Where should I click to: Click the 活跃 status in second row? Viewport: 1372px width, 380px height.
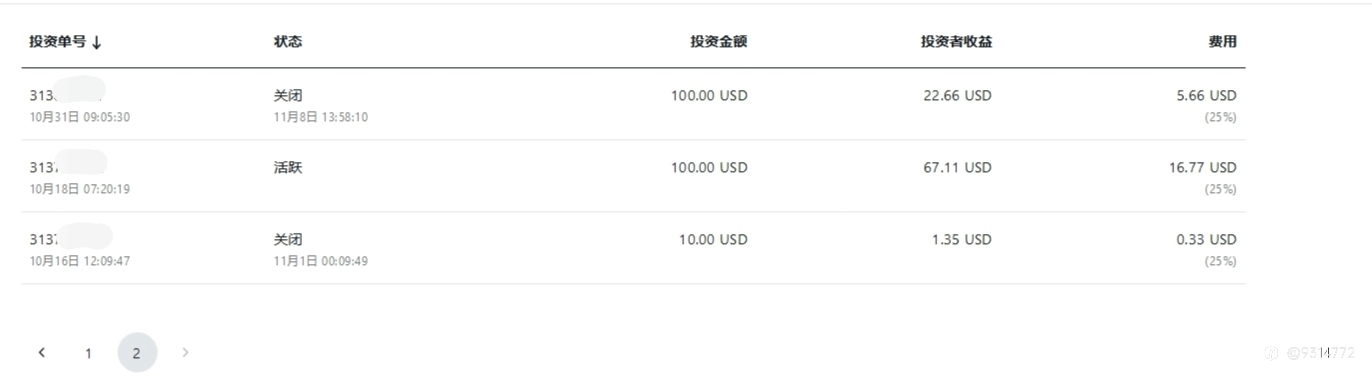coord(288,167)
